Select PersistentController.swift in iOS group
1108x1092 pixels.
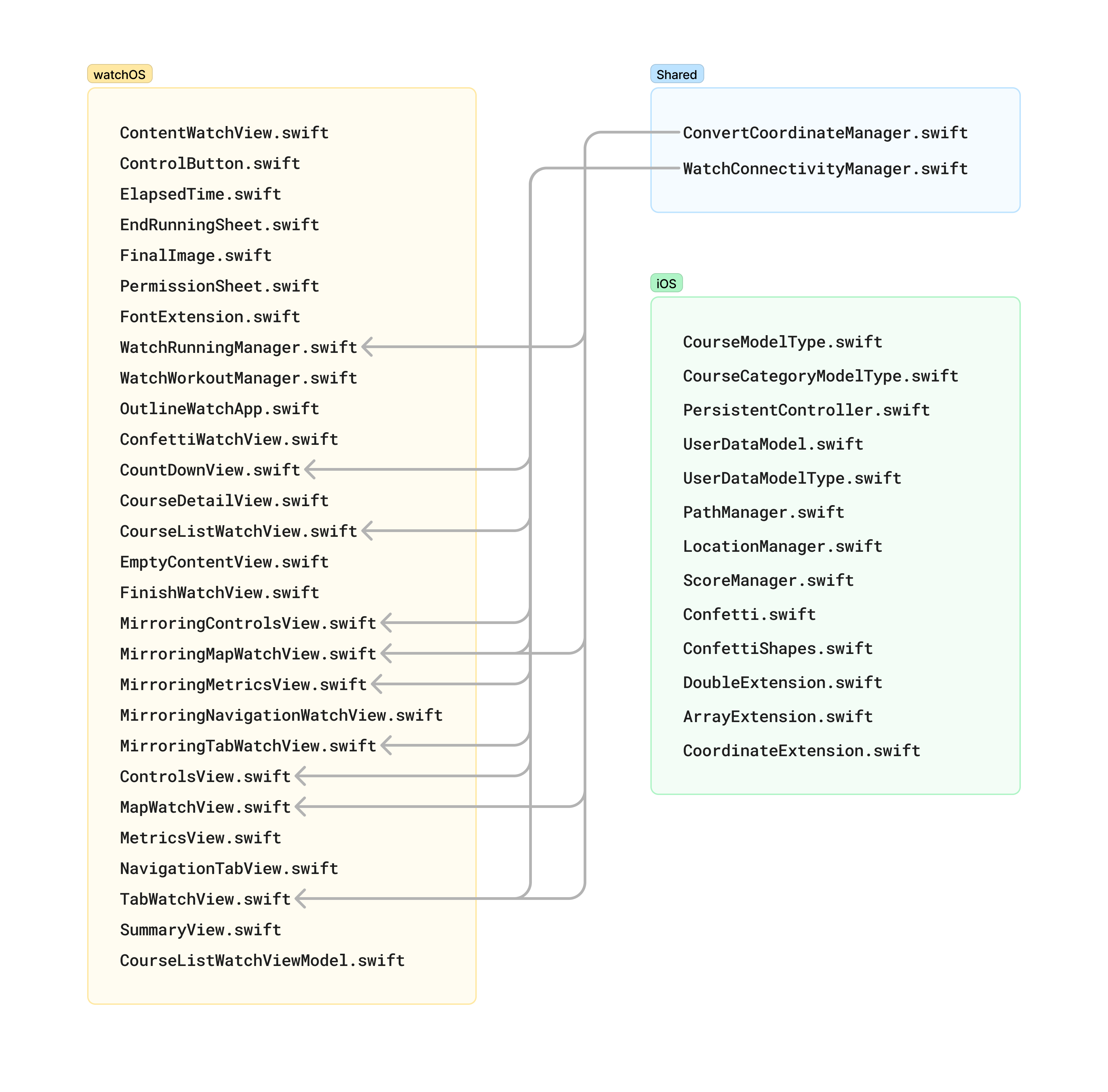click(x=805, y=409)
